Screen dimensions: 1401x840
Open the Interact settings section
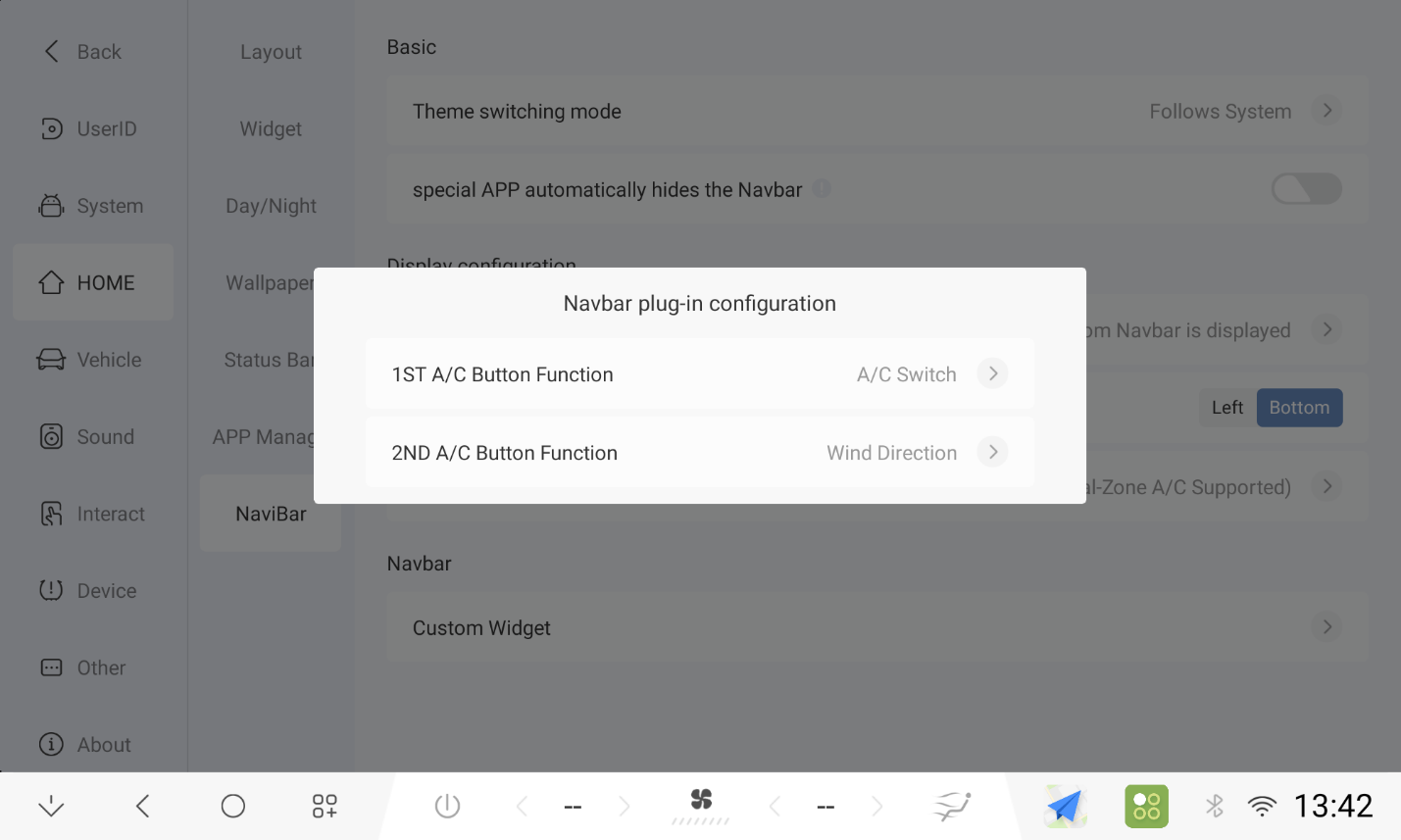pyautogui.click(x=93, y=514)
